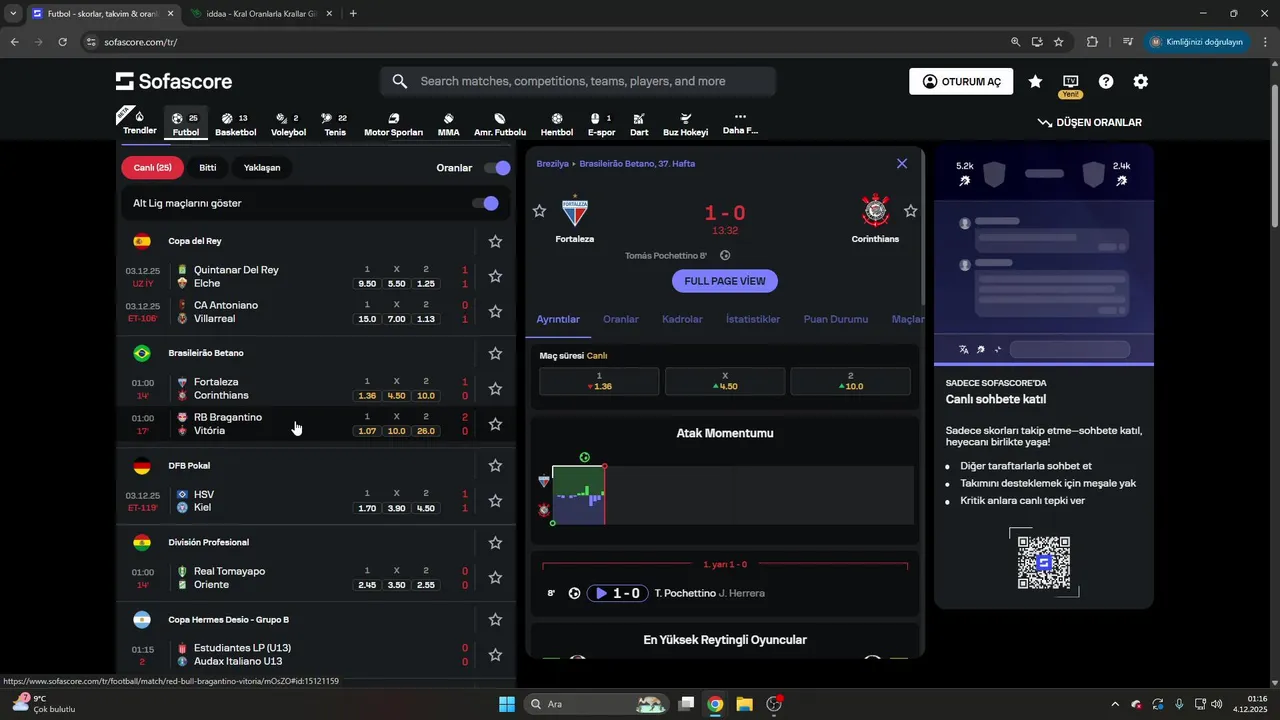
Task: Reload the browser page
Action: [x=62, y=42]
